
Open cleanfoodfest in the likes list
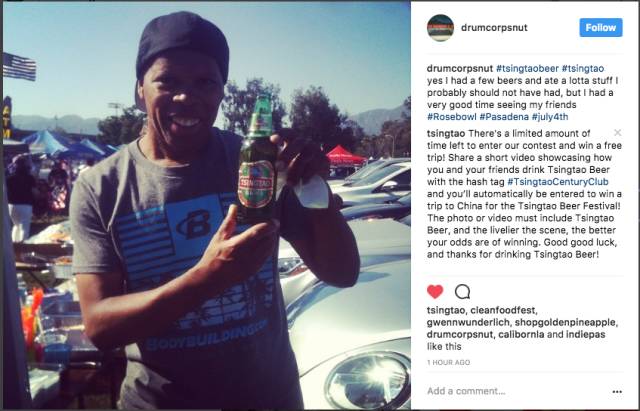coord(503,310)
